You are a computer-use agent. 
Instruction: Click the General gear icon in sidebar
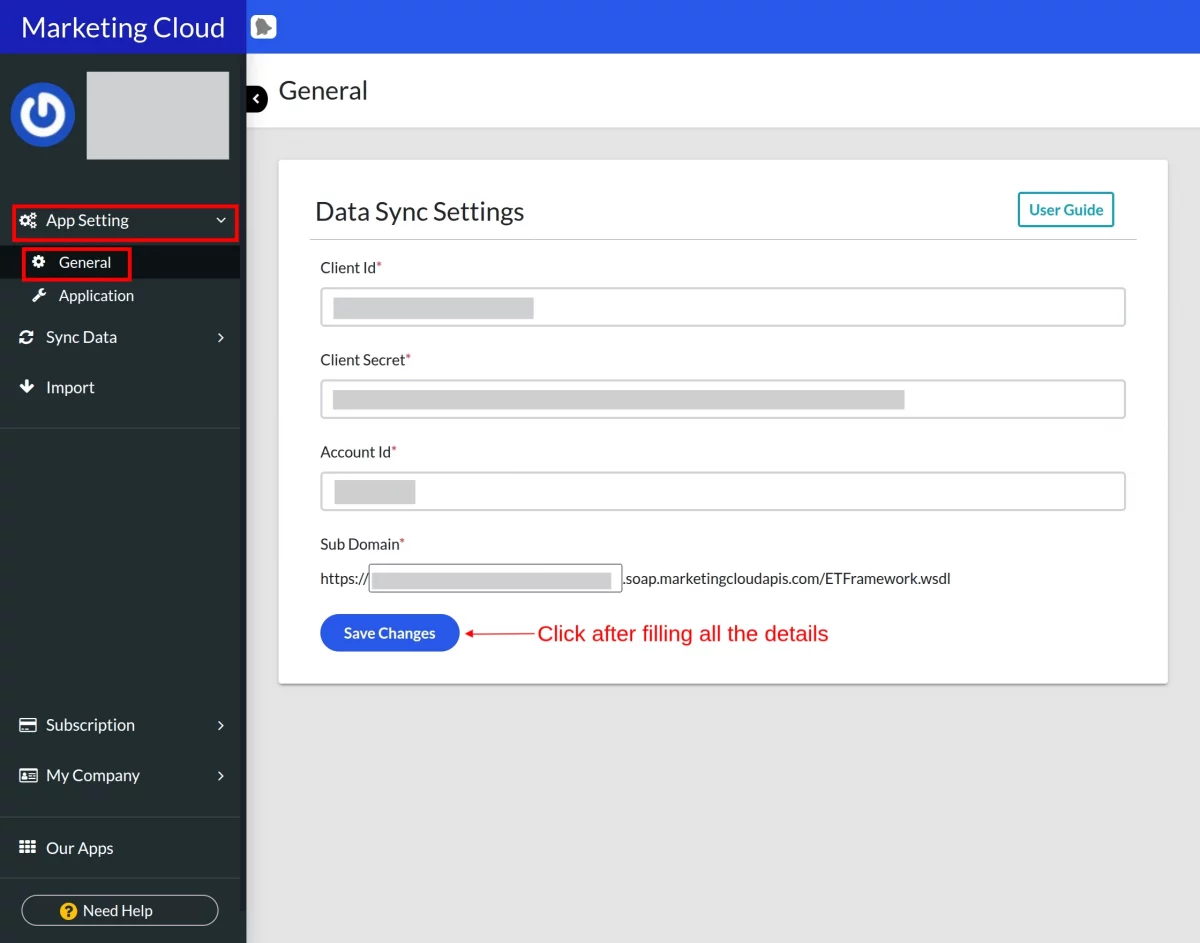(x=39, y=262)
